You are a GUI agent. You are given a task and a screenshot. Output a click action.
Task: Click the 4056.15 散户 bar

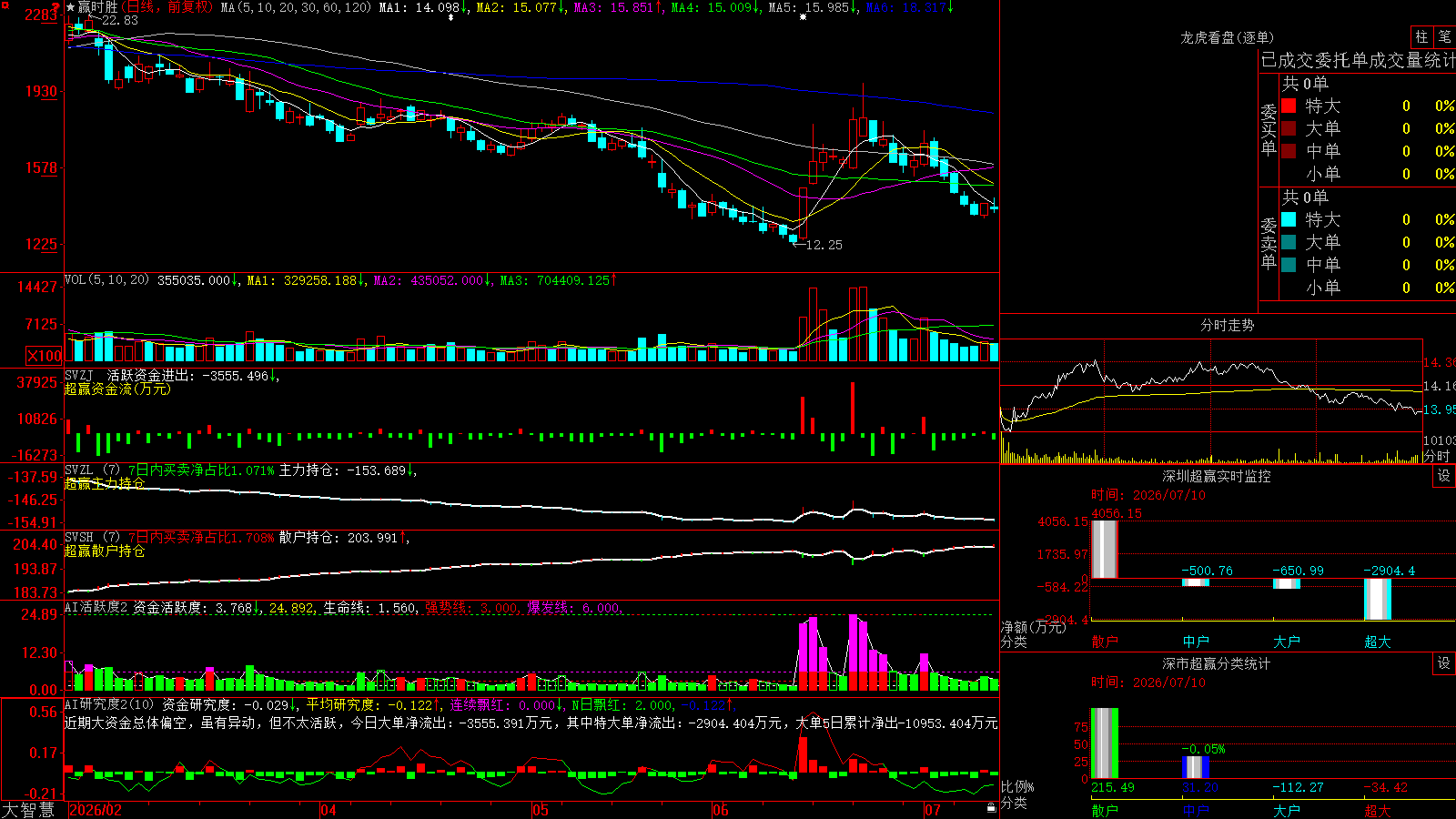tap(1105, 549)
